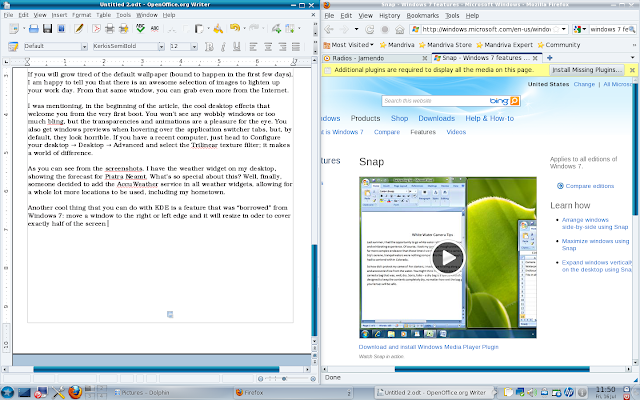Click the zoom in plus button in Writer
640x400 pixels.
313,378
